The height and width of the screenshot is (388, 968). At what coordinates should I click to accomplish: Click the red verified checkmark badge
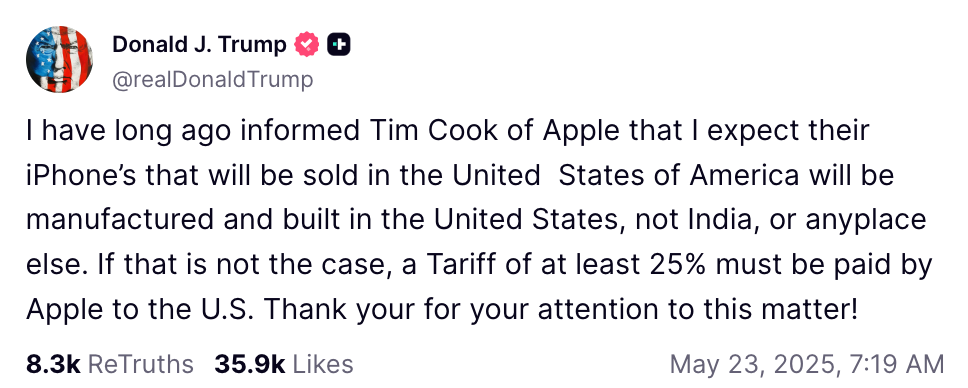(x=306, y=45)
